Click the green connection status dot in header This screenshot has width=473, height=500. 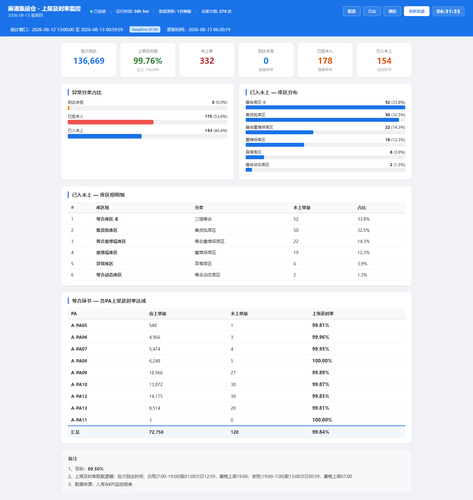91,11
